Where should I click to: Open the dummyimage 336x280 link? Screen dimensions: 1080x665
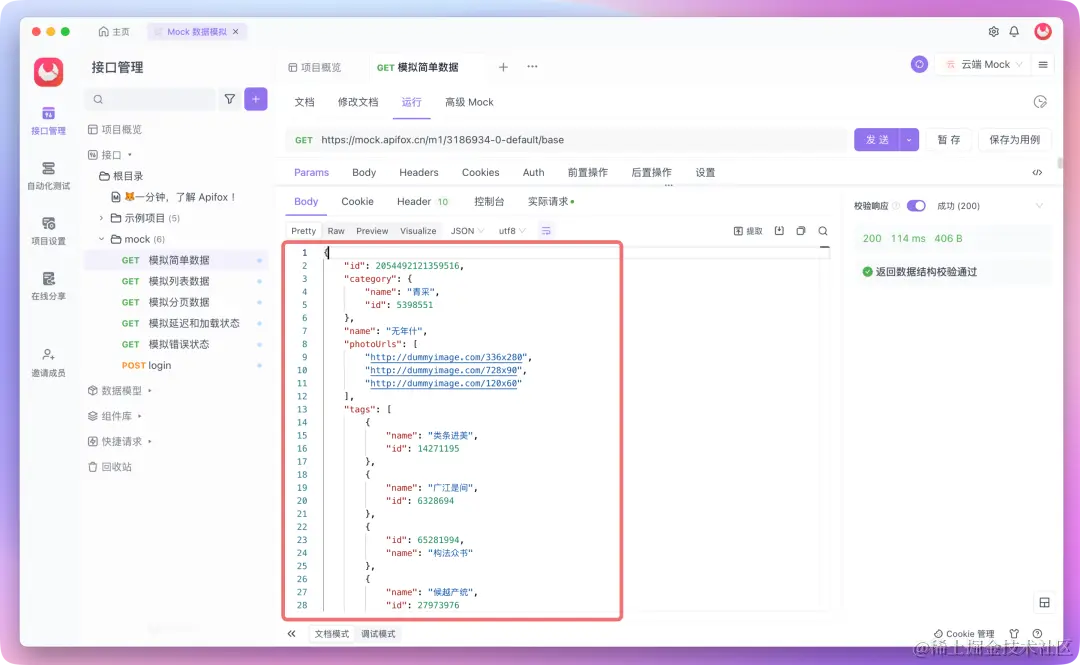click(x=446, y=357)
